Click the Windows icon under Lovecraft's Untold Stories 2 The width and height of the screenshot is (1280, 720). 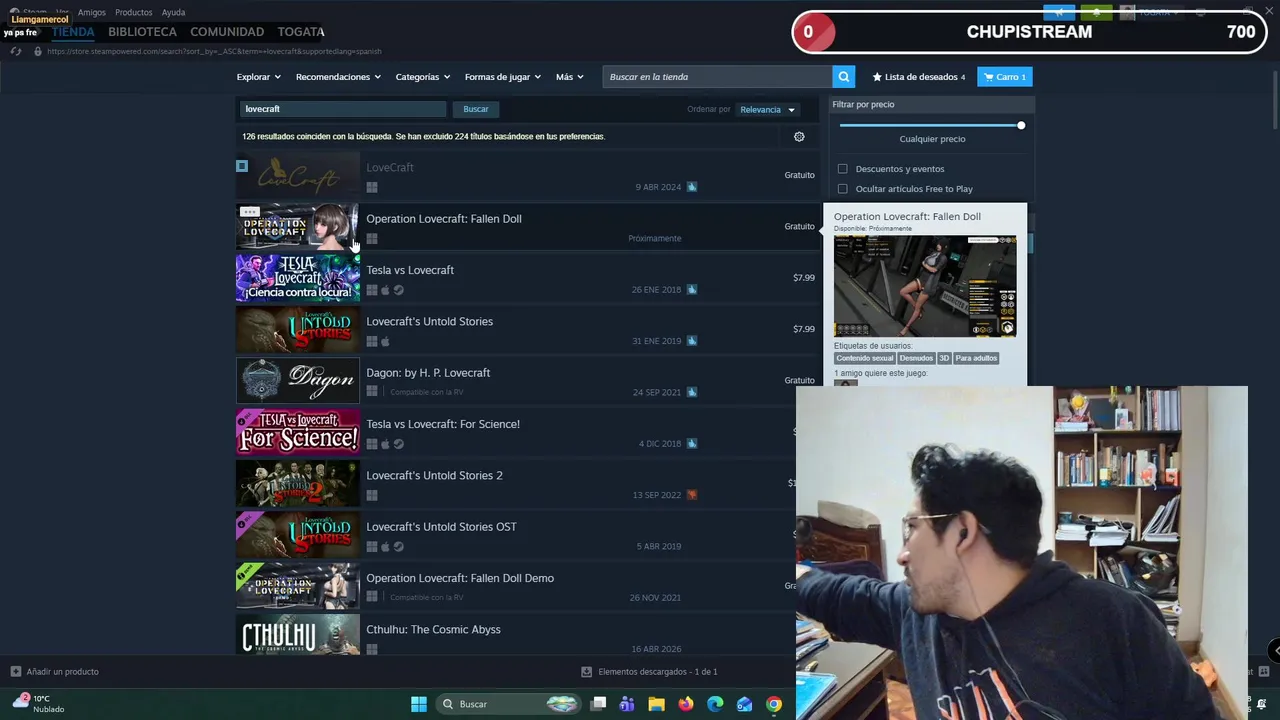372,495
